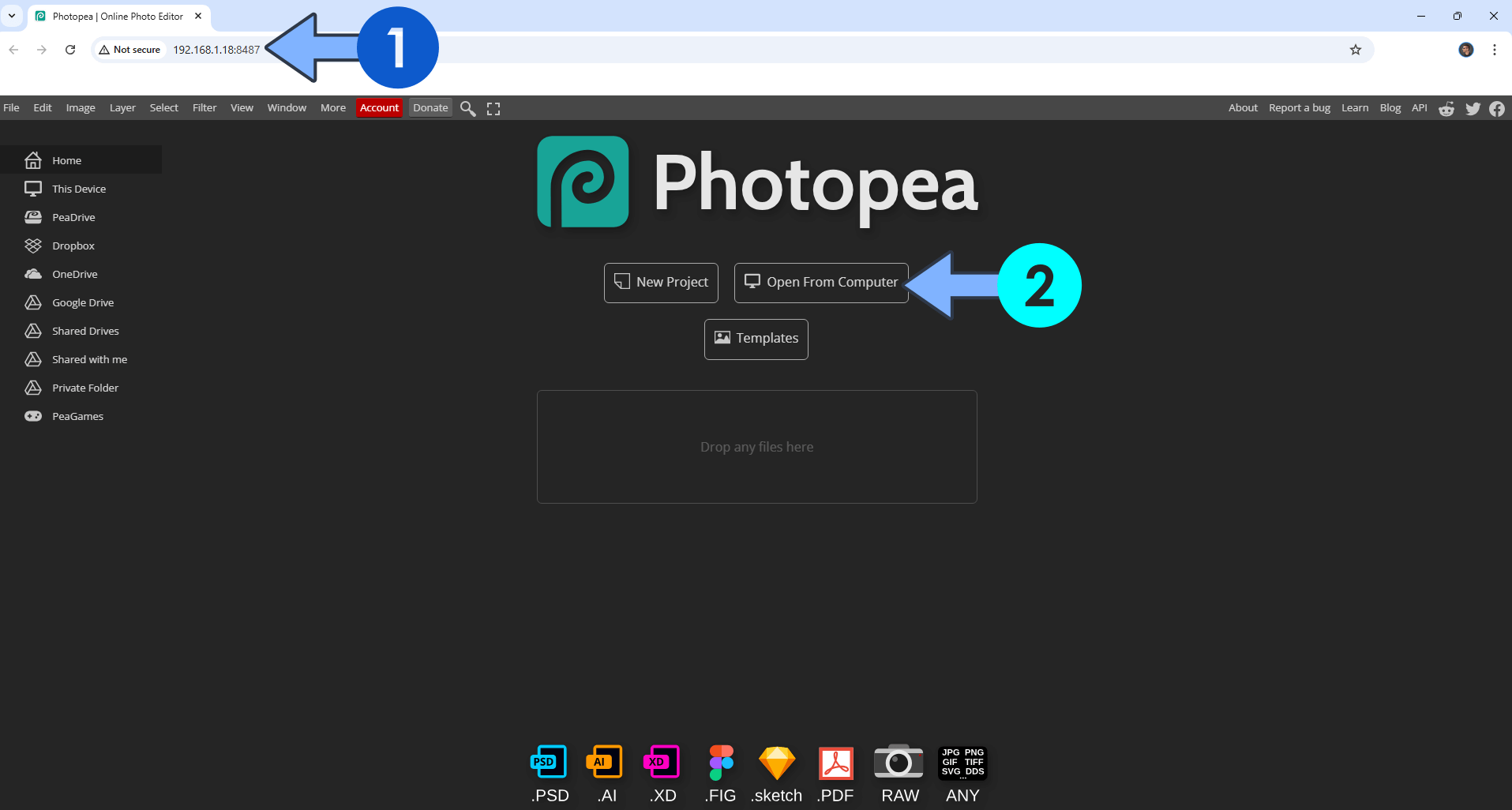This screenshot has width=1512, height=810.
Task: Click the Donate button
Action: (x=430, y=108)
